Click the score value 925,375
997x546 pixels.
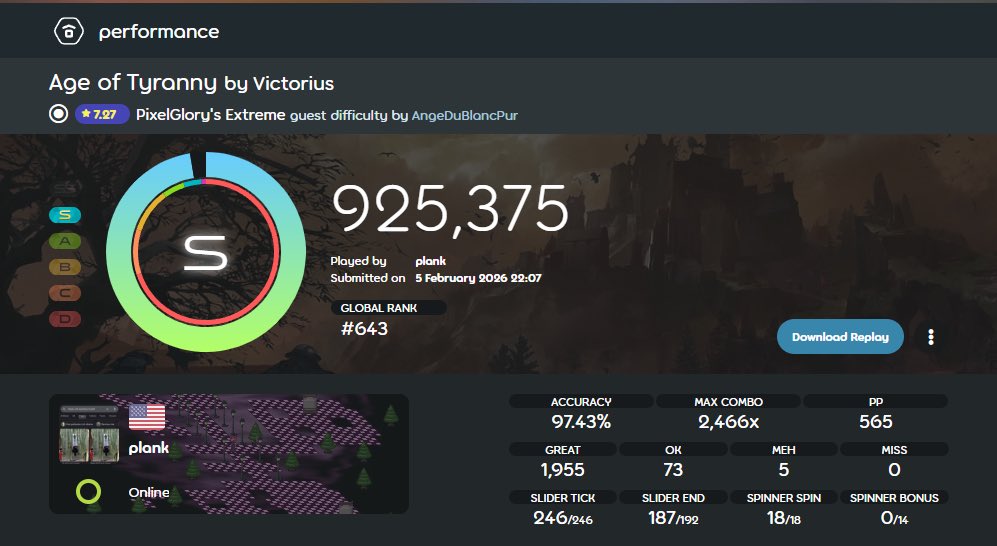coord(450,210)
